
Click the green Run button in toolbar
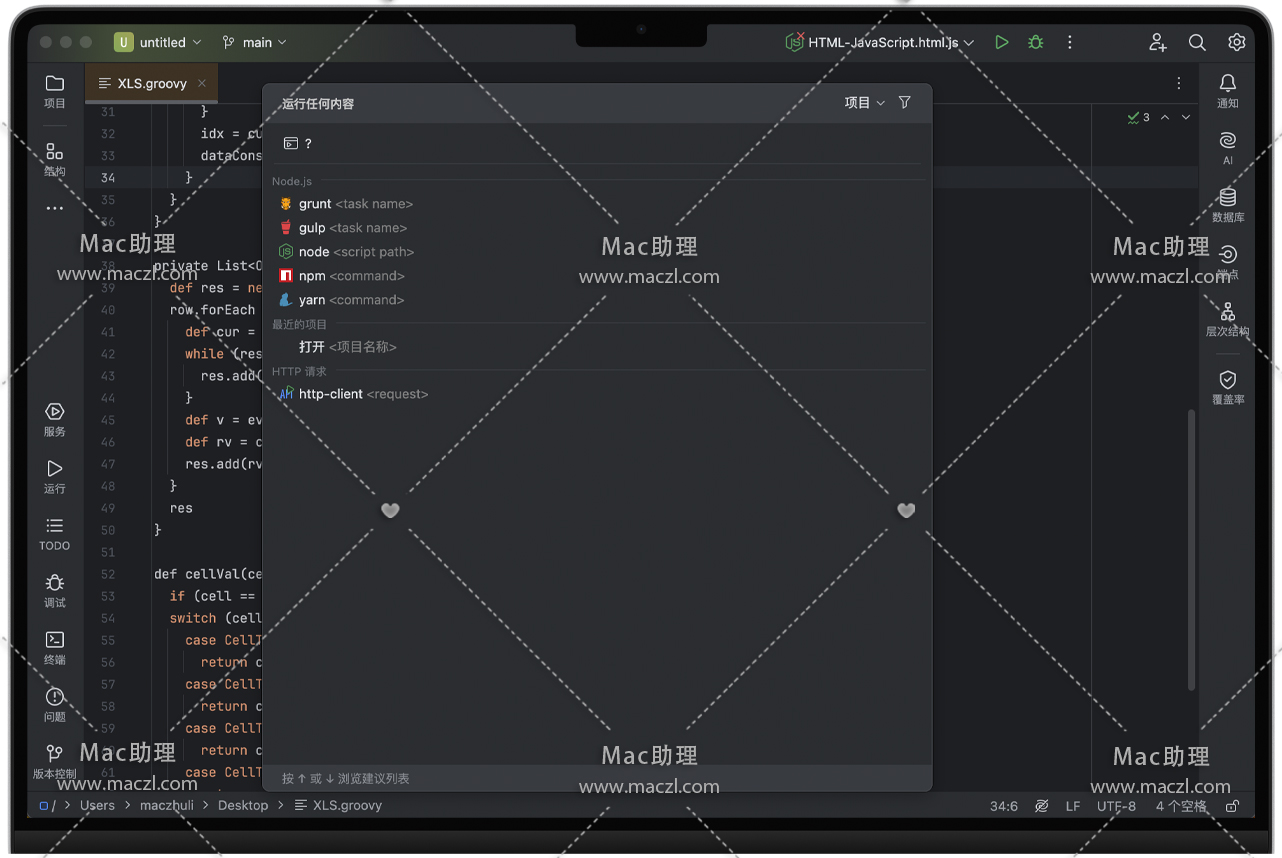(1001, 42)
